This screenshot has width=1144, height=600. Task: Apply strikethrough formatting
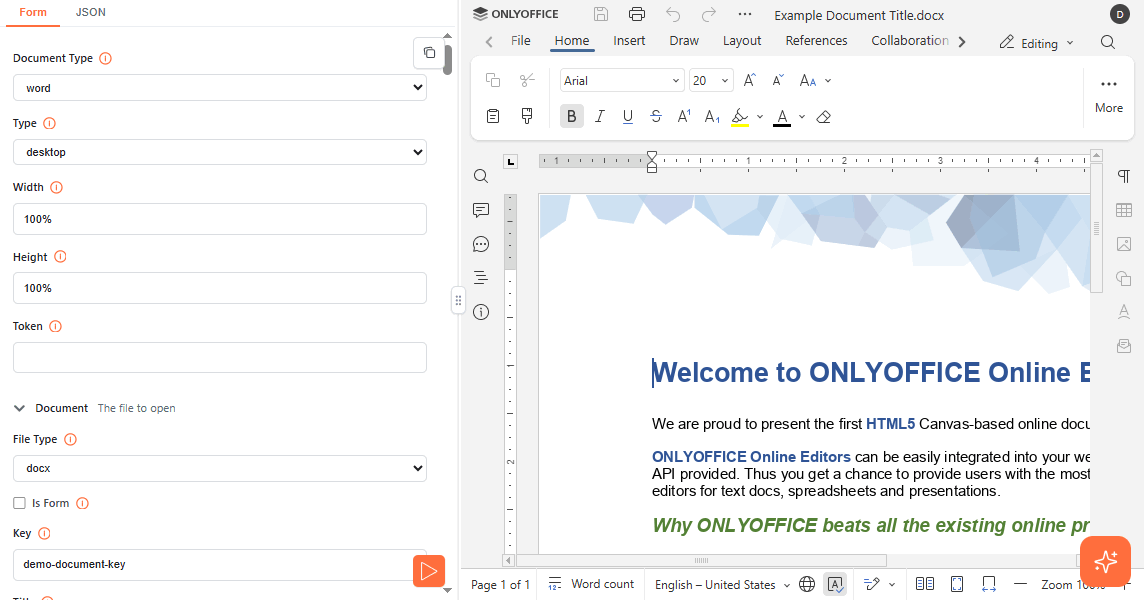pyautogui.click(x=656, y=117)
